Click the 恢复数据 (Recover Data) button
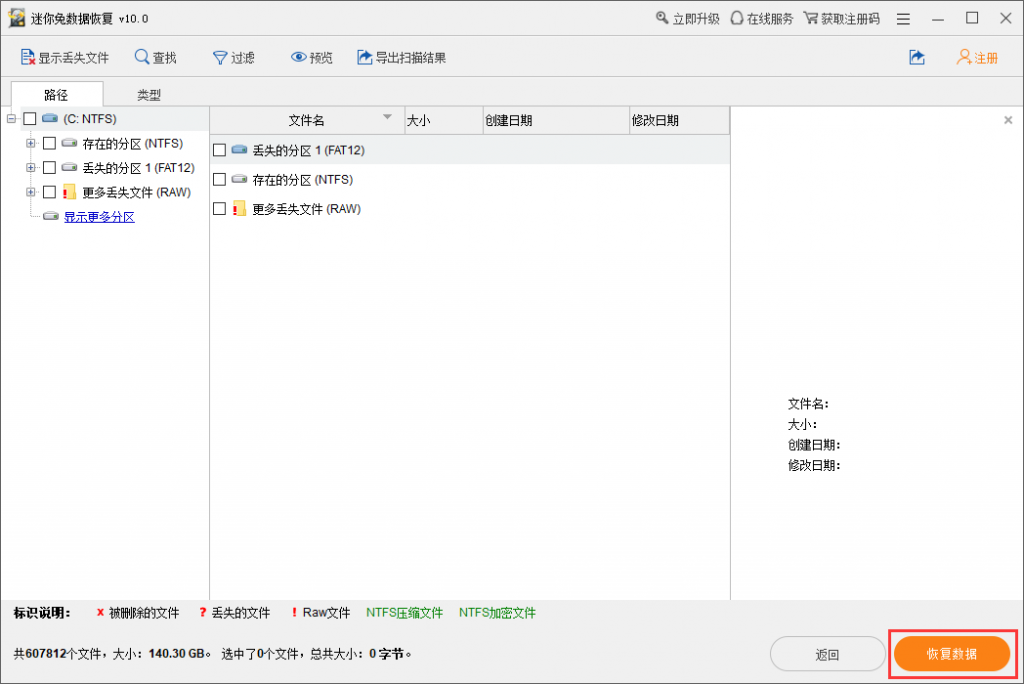Image resolution: width=1024 pixels, height=684 pixels. pos(952,654)
